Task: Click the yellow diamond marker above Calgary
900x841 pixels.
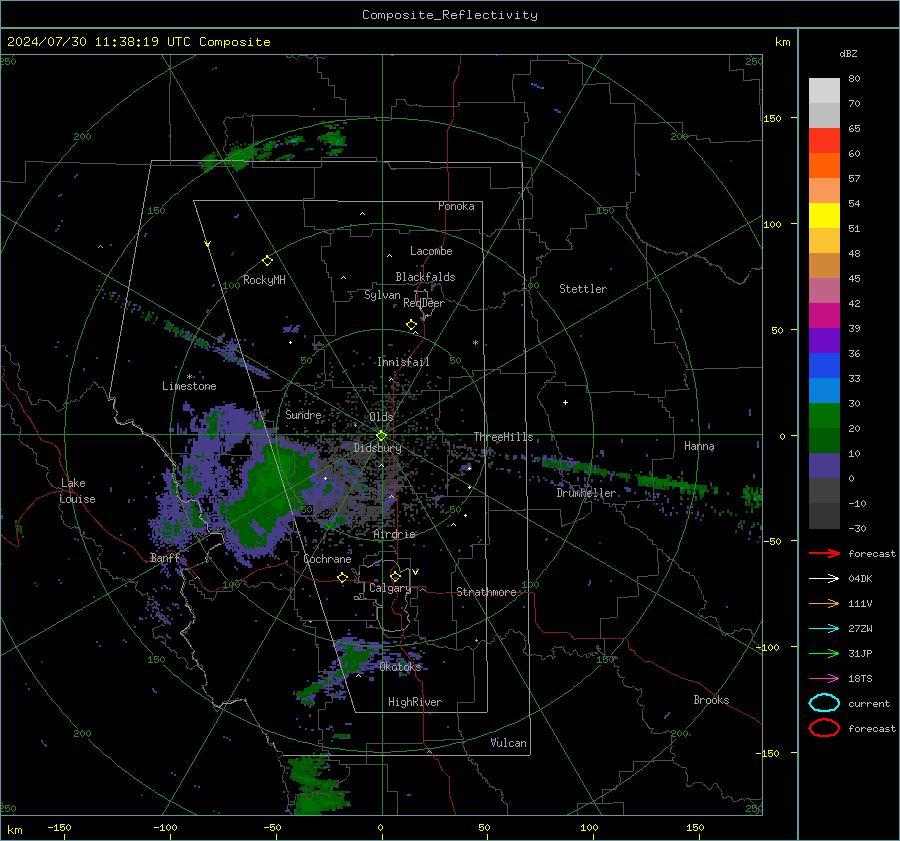Action: point(395,576)
